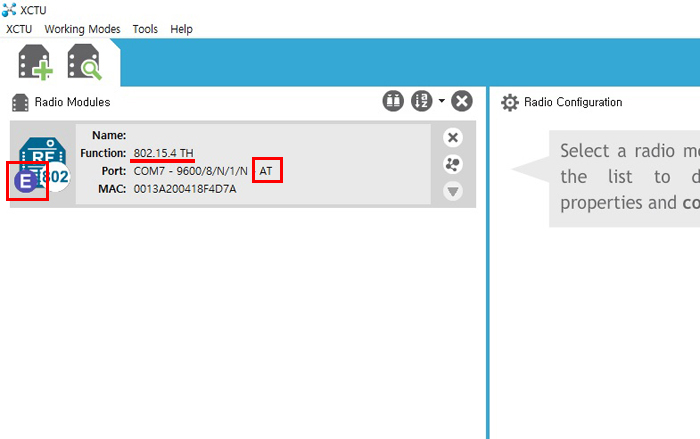Click the XCTU application logo icon
Screen dimensions: 700x439
coord(9,9)
